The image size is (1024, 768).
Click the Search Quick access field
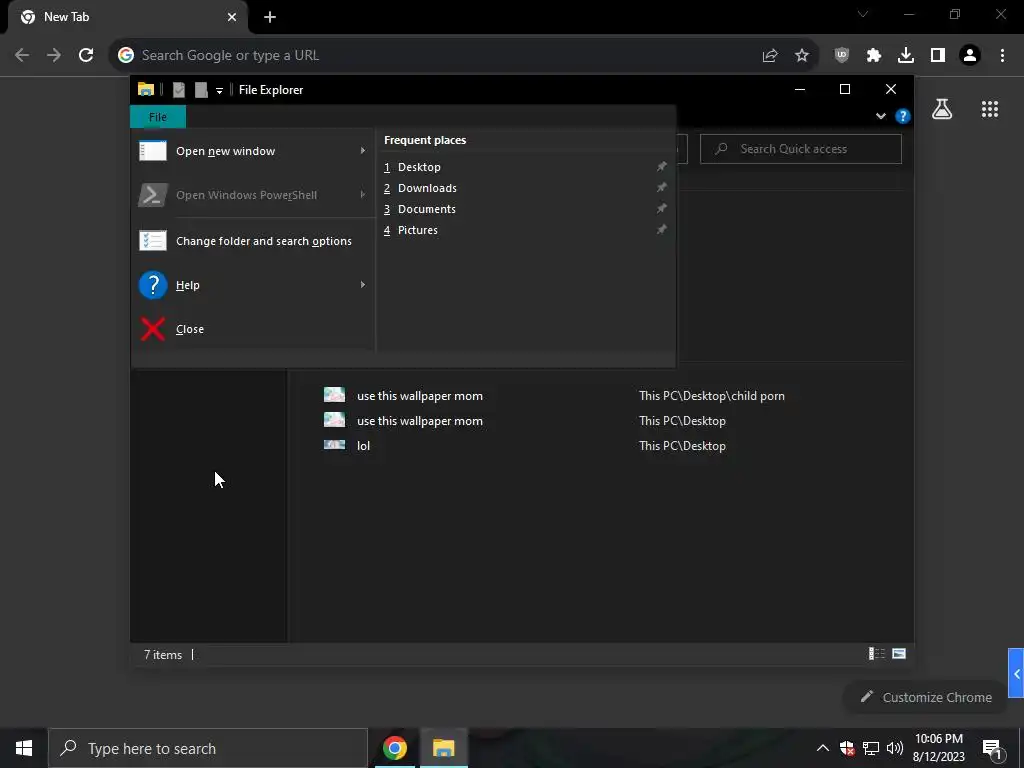coord(801,149)
